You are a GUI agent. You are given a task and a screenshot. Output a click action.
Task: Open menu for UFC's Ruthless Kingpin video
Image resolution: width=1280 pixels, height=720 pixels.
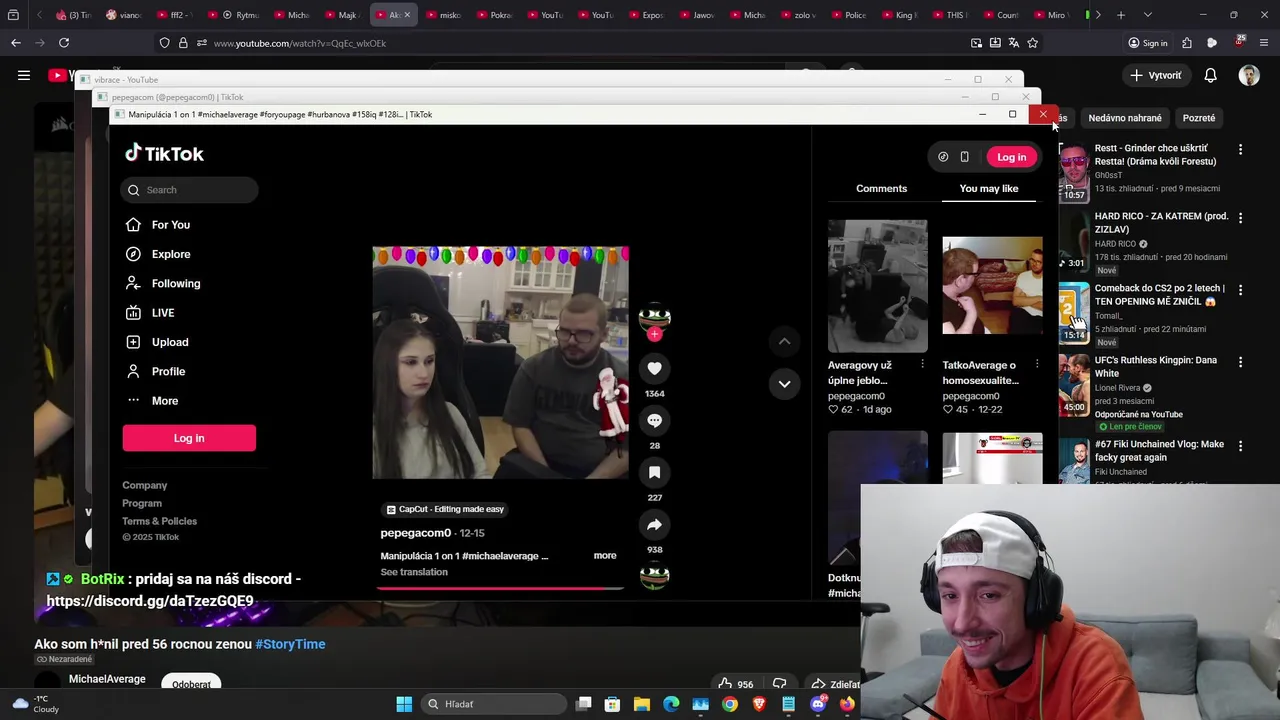point(1240,361)
